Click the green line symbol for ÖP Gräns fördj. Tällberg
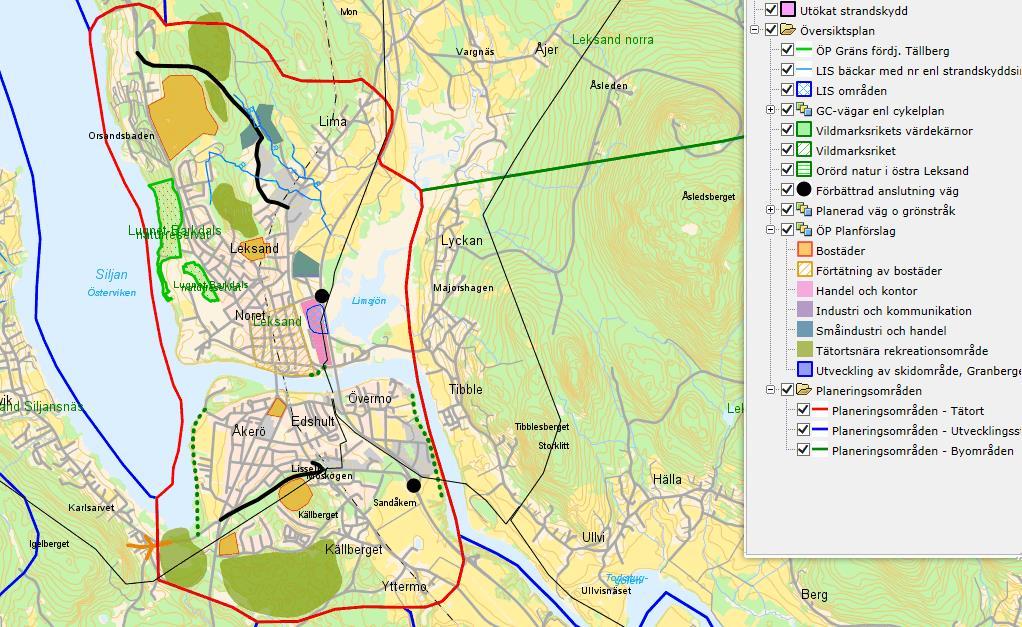The width and height of the screenshot is (1022, 627). [804, 50]
